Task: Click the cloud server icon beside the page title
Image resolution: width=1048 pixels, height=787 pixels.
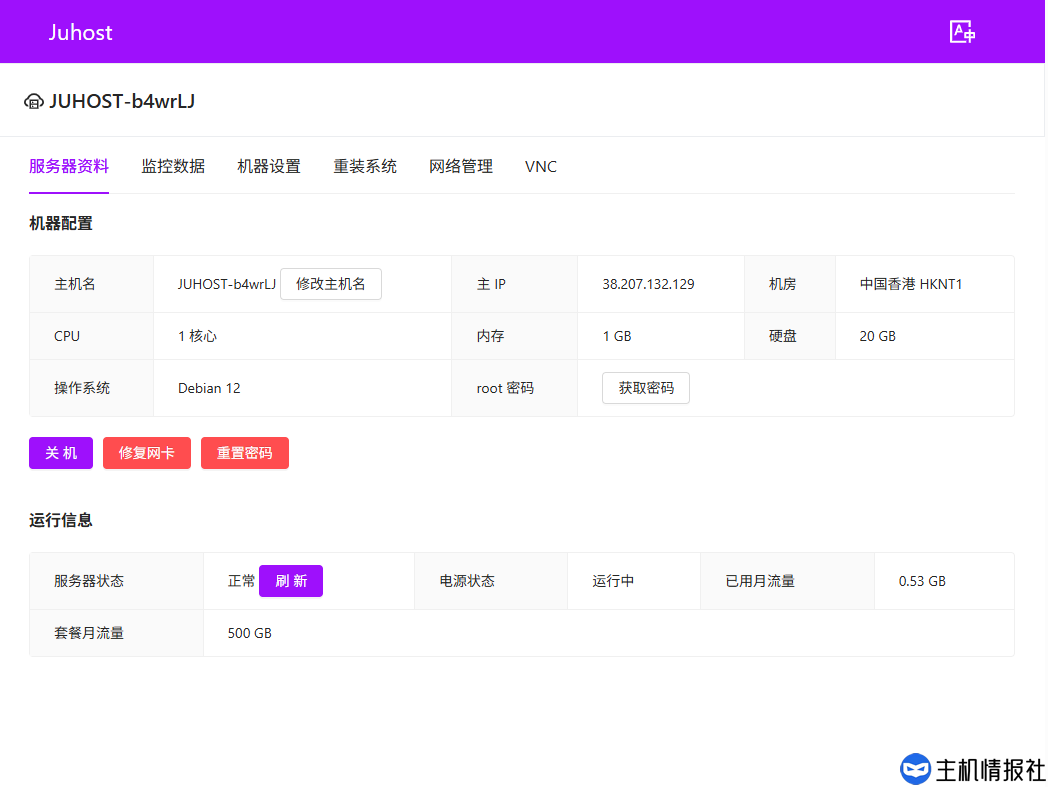Action: click(34, 101)
